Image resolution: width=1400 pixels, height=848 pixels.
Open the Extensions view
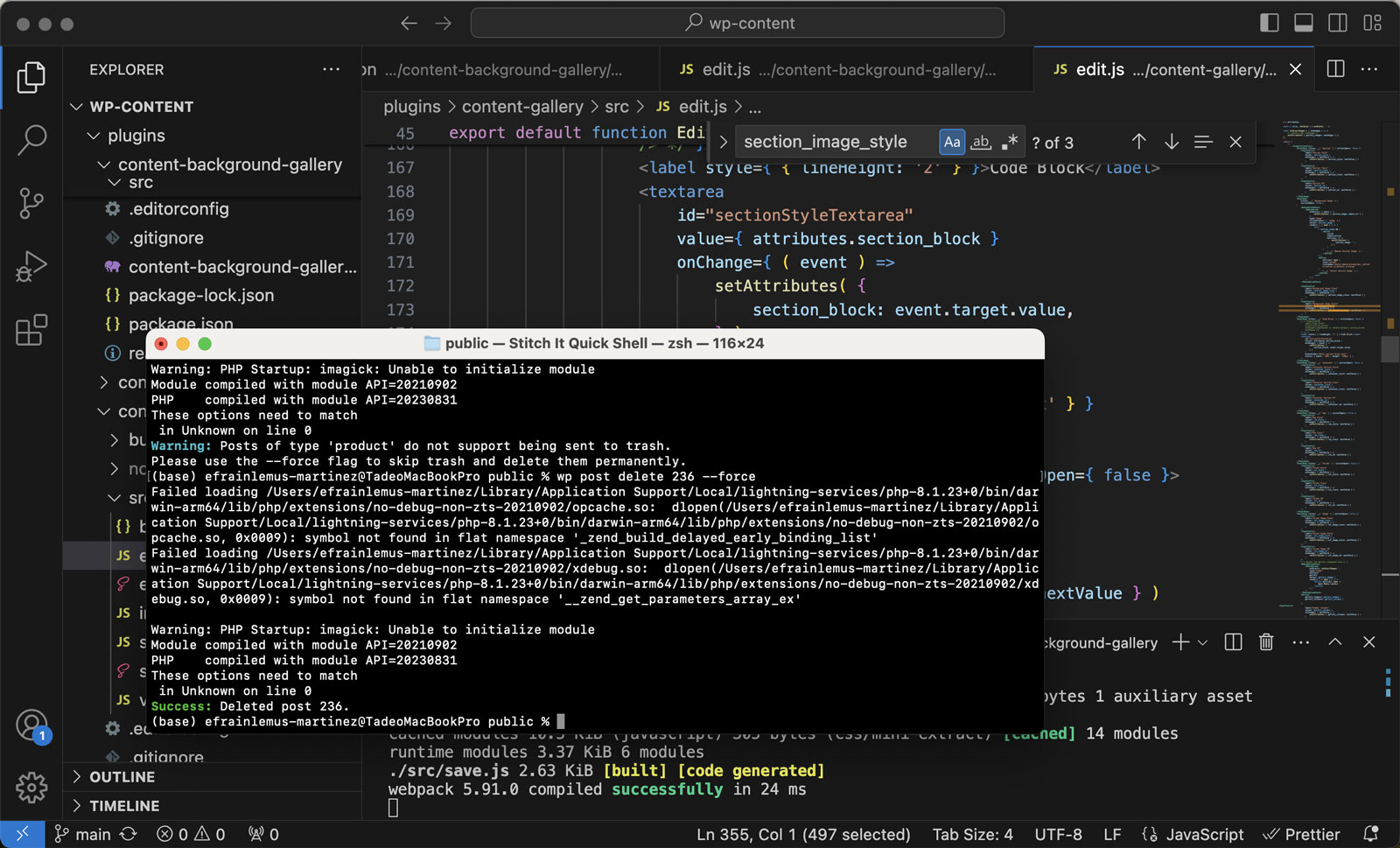(31, 330)
